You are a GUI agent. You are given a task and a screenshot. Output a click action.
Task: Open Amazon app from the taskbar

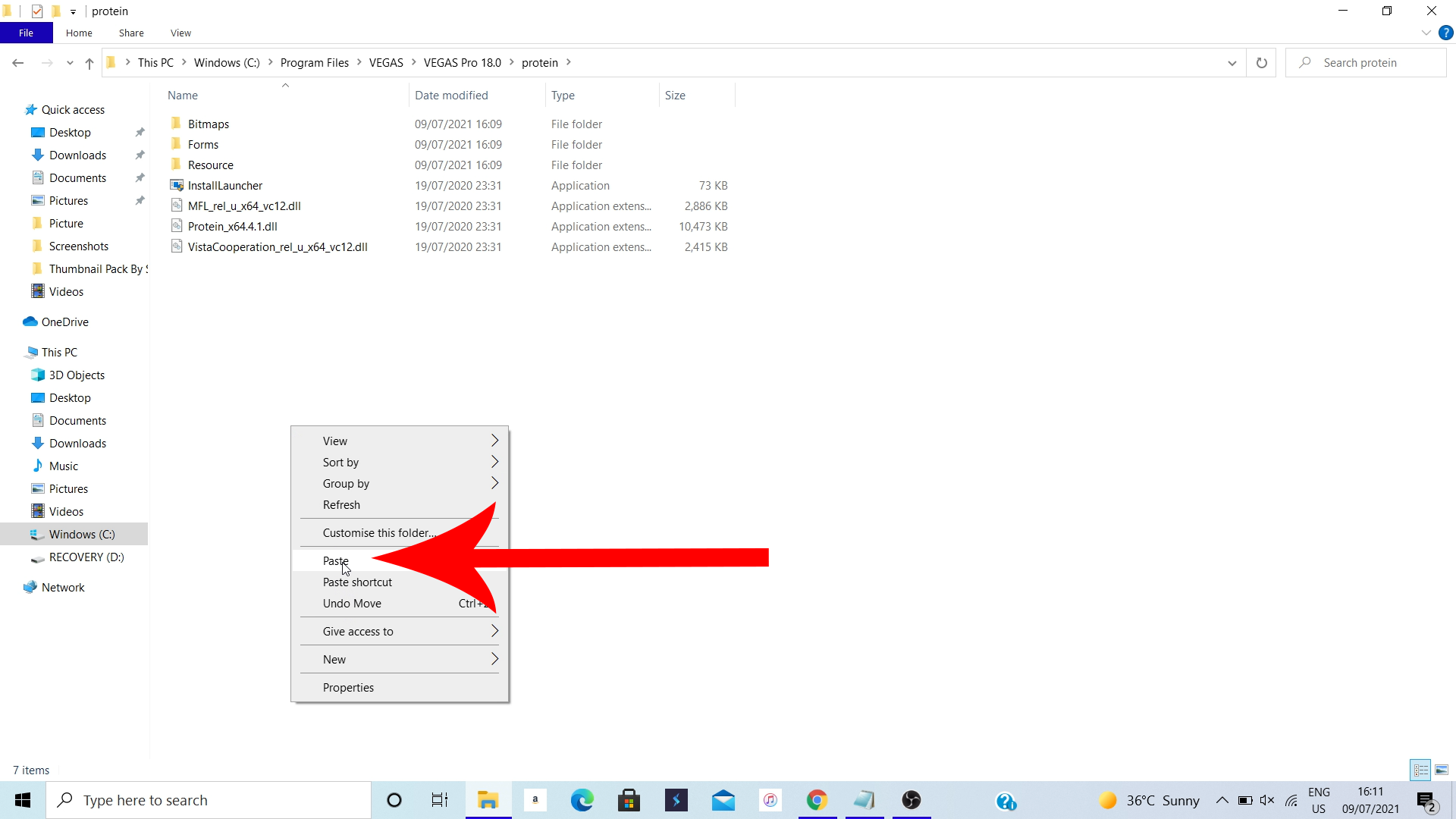[x=535, y=800]
